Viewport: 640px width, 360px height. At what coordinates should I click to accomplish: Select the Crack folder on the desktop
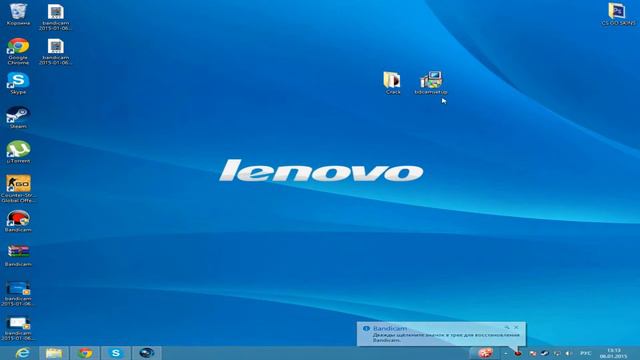393,83
